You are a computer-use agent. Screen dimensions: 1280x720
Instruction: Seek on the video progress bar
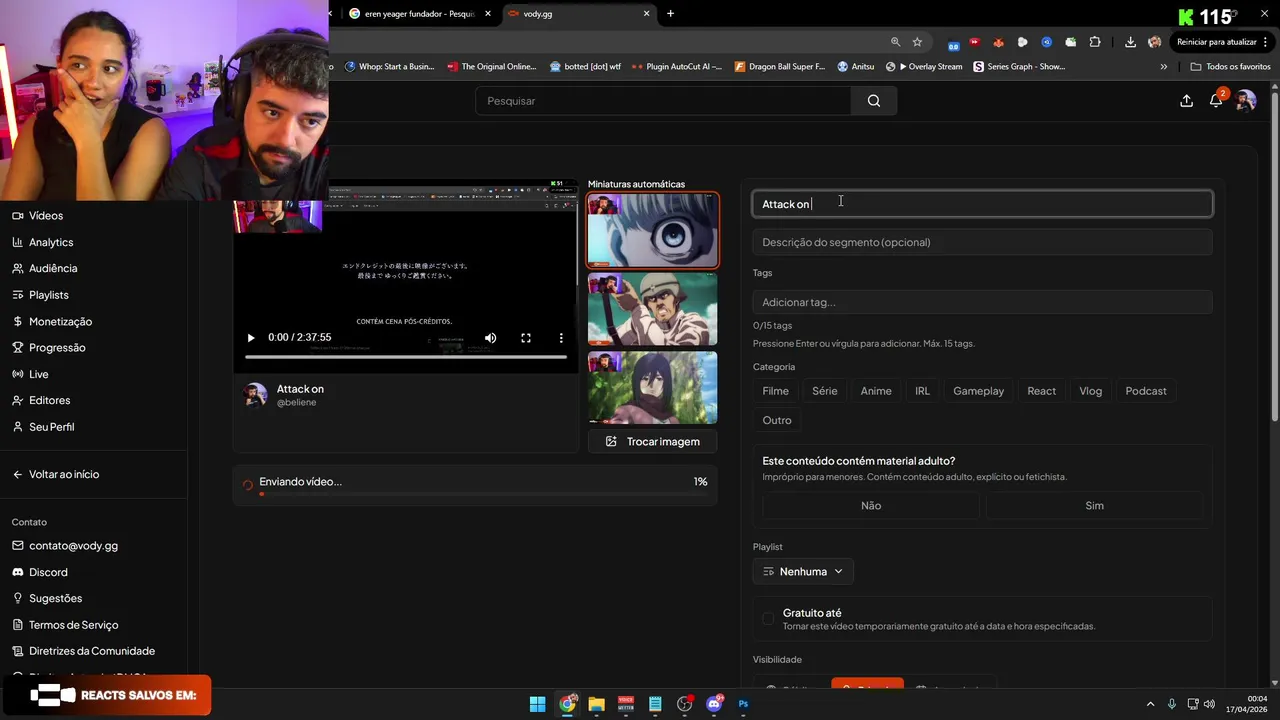click(405, 357)
